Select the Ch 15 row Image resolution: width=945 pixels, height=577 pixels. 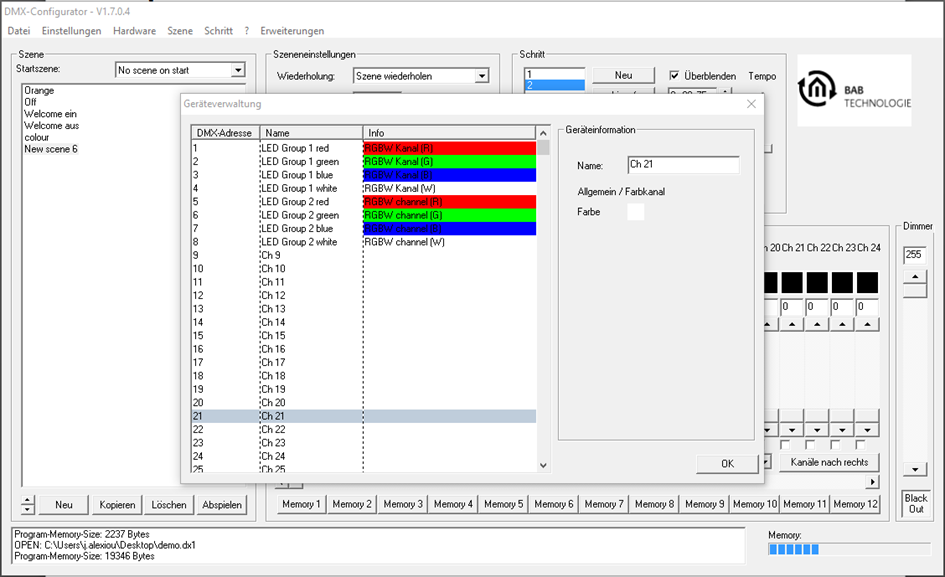[x=363, y=335]
